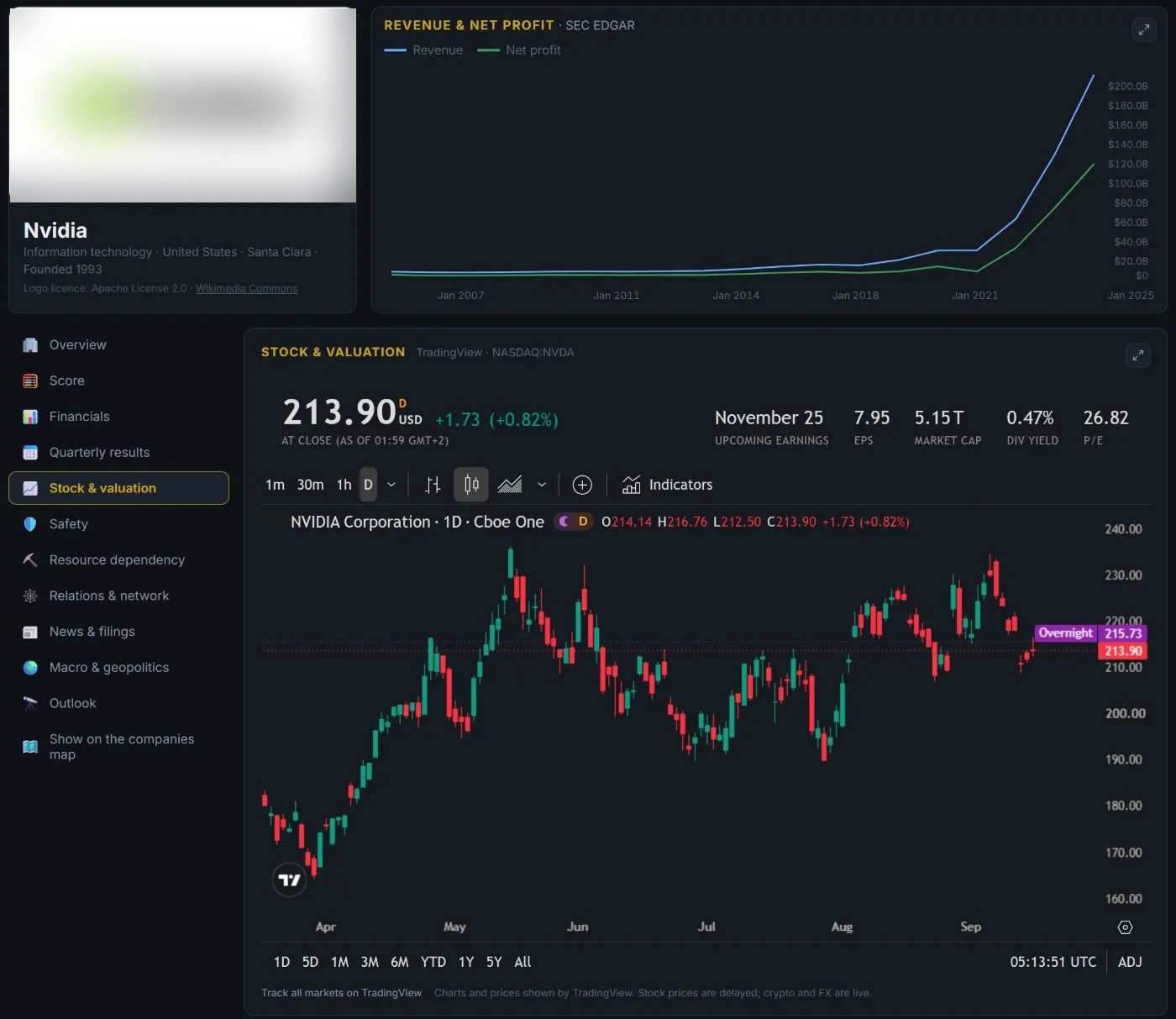Switch chart interval to 30m
Screen dimensions: 1176x1019
[x=311, y=485]
